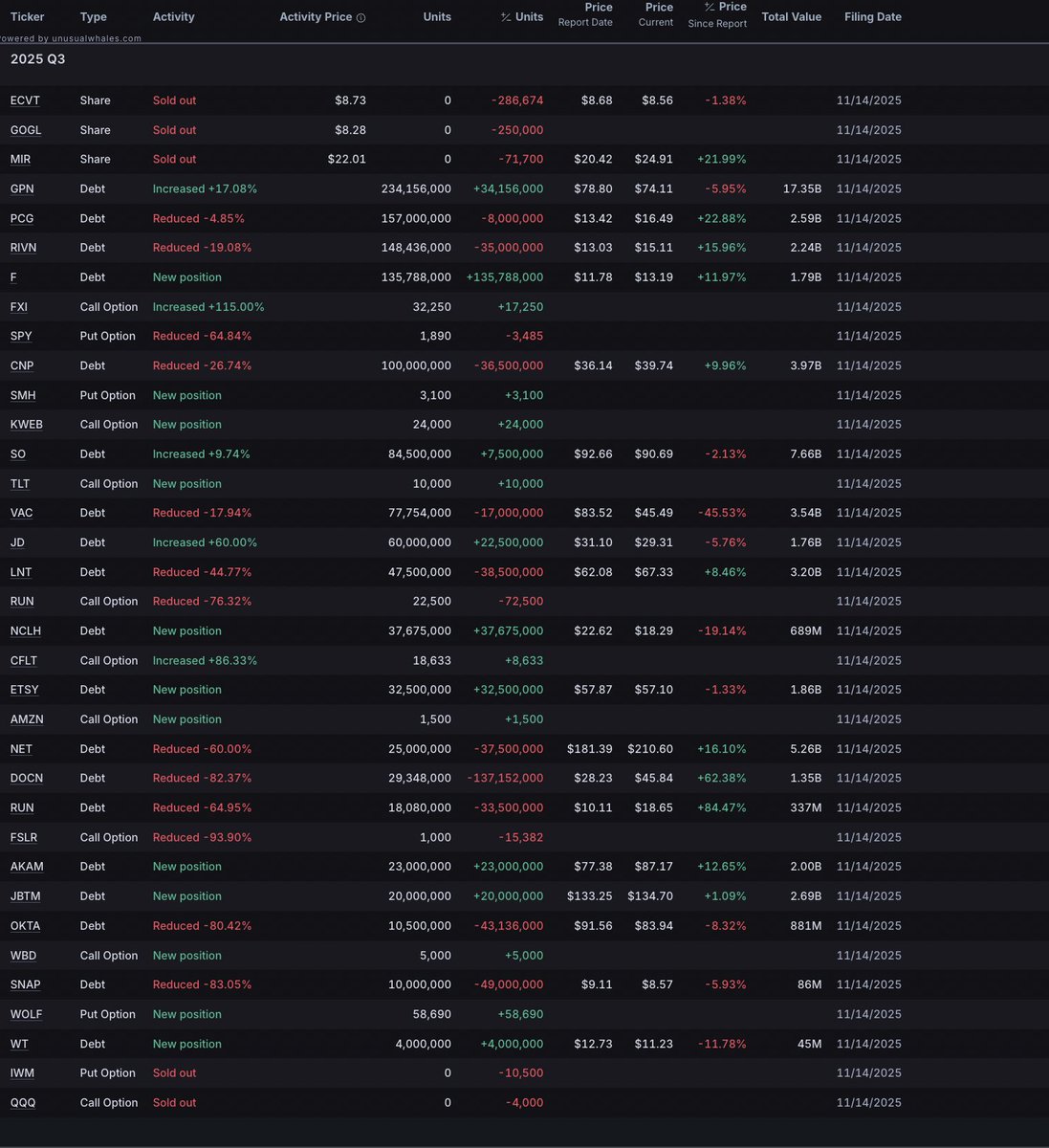Sort by the Type column header

coord(94,17)
